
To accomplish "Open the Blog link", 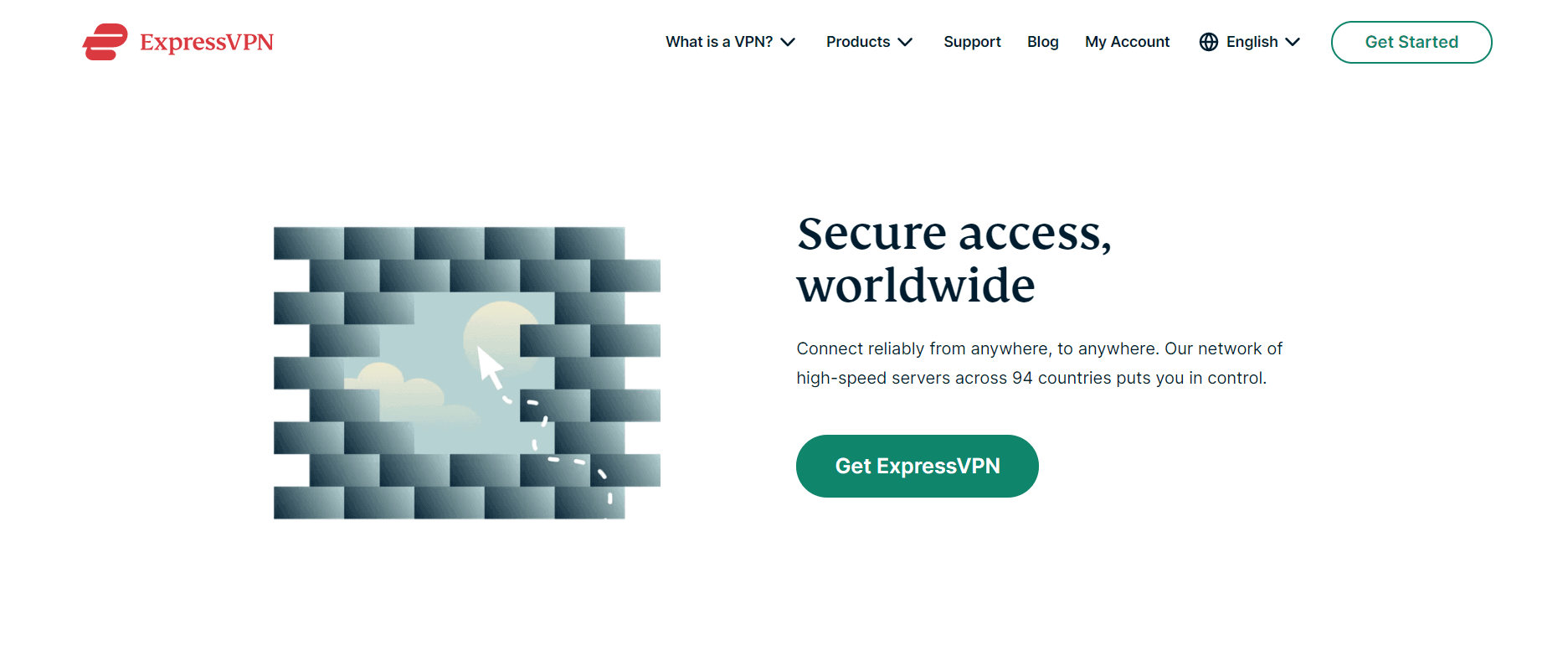I will (x=1043, y=42).
